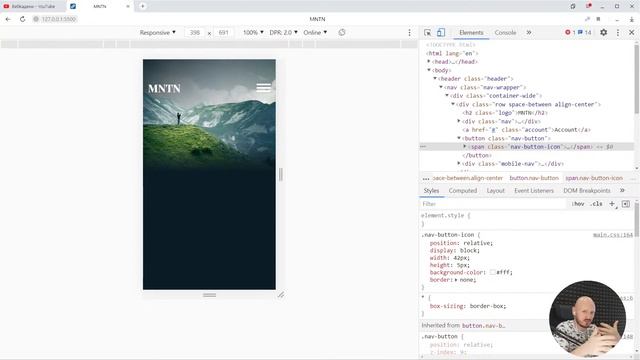Activate the inspect element picker icon

point(427,33)
